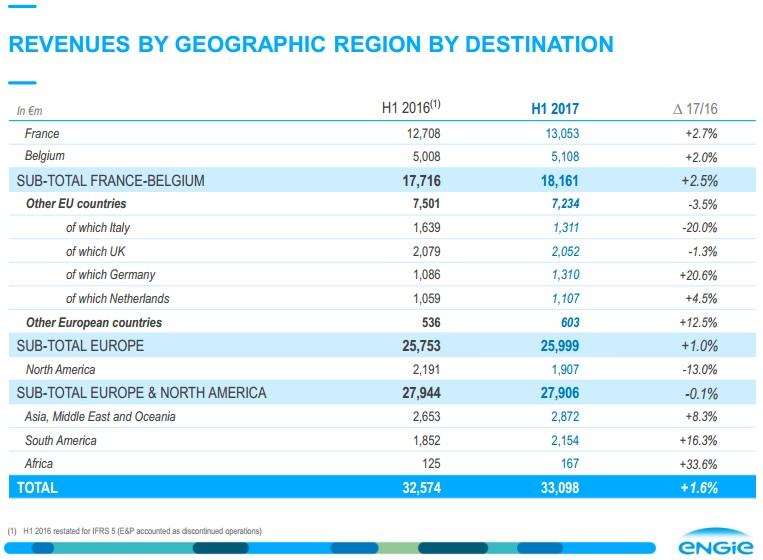Image resolution: width=763 pixels, height=560 pixels.
Task: Click the sub-total value 17,716
Action: click(x=421, y=181)
